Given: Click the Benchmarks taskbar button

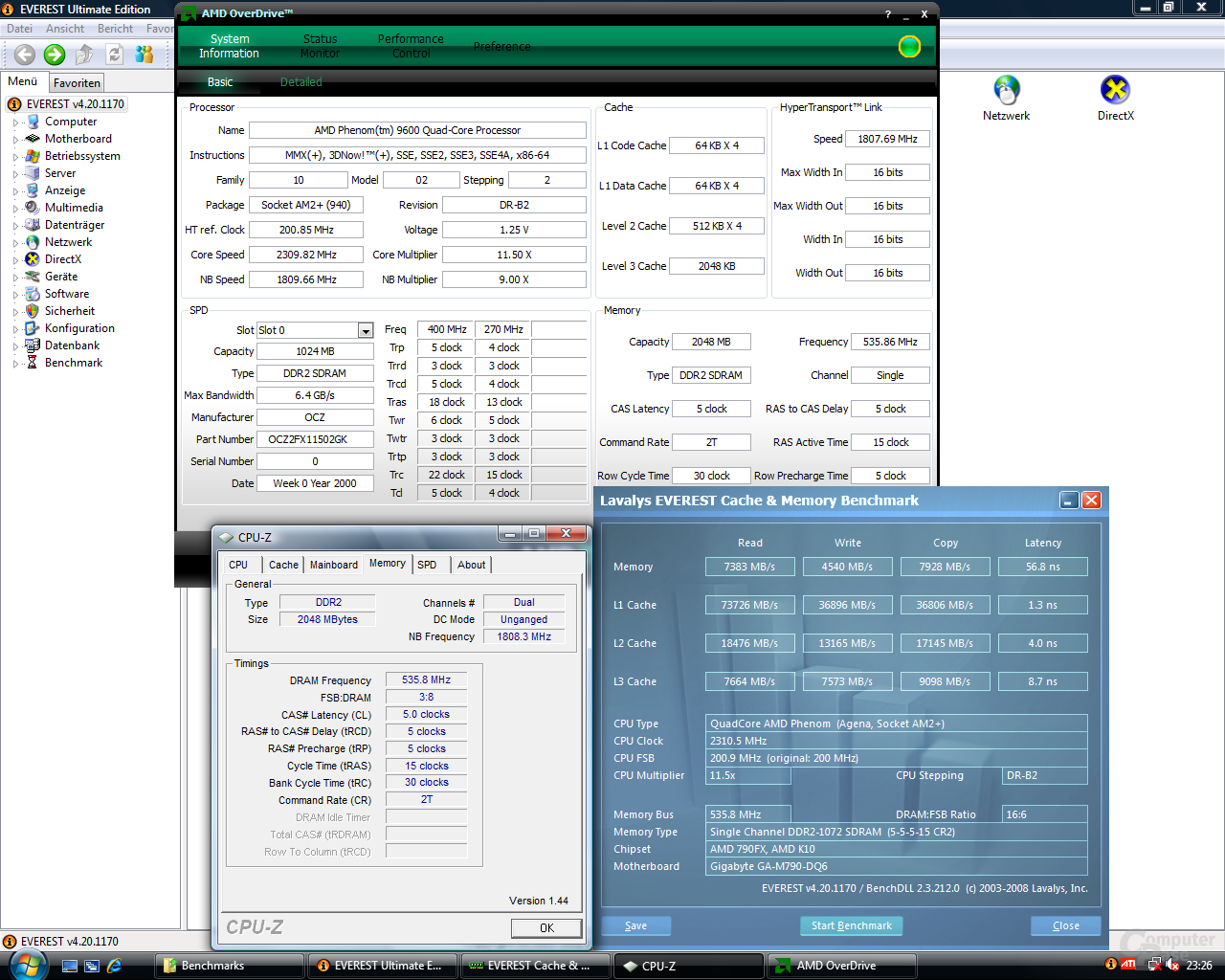Looking at the screenshot, I should [230, 966].
